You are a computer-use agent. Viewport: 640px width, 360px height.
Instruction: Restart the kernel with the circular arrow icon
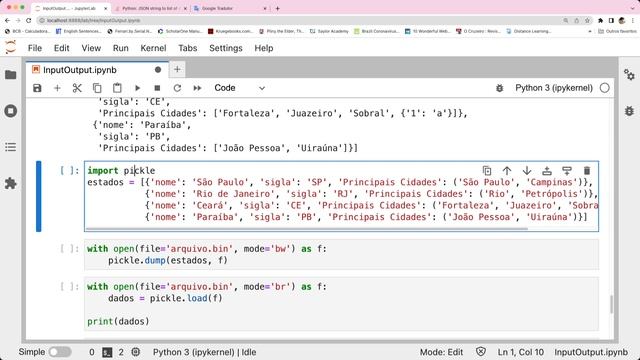[x=177, y=88]
